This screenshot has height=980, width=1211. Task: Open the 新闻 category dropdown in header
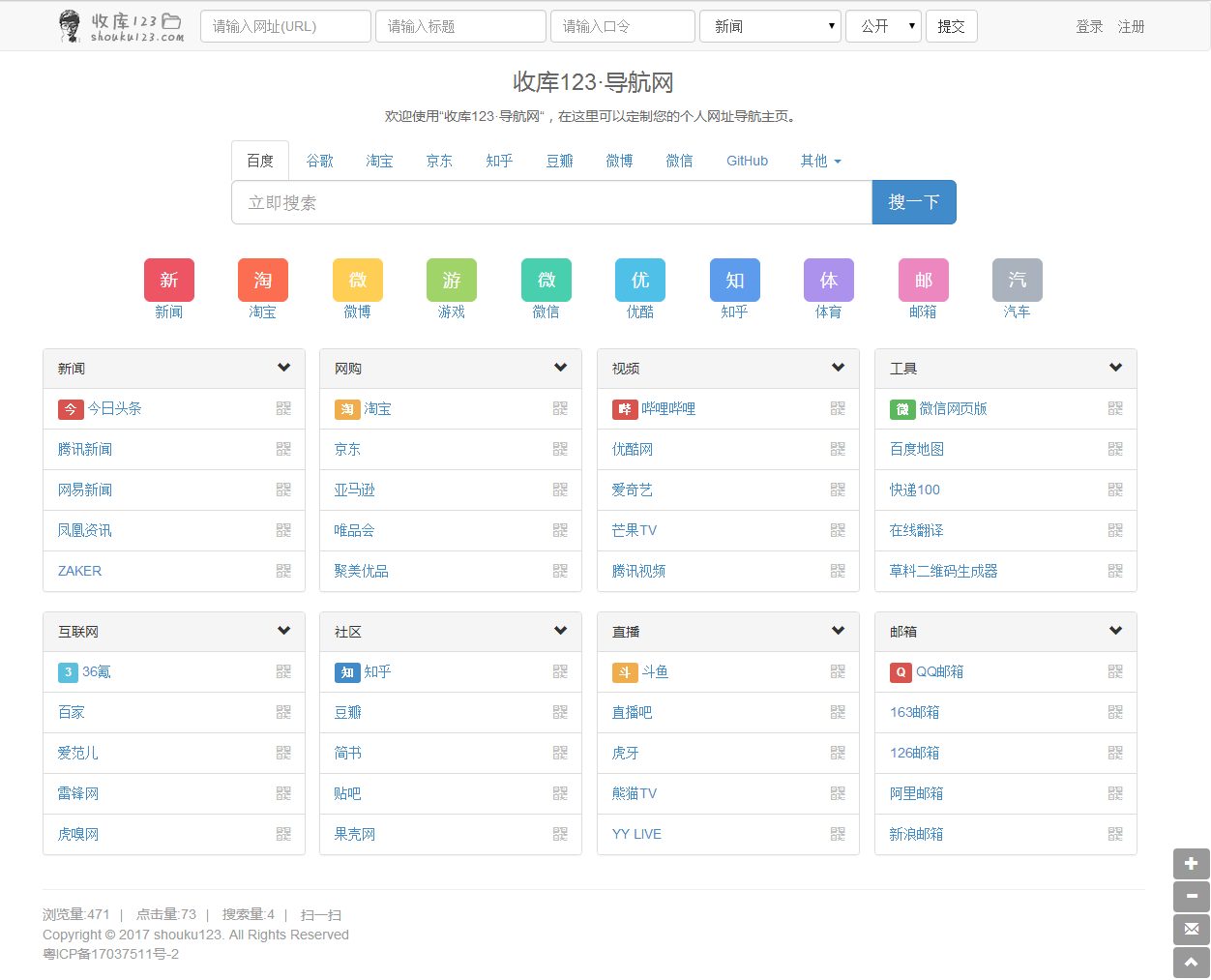point(771,26)
